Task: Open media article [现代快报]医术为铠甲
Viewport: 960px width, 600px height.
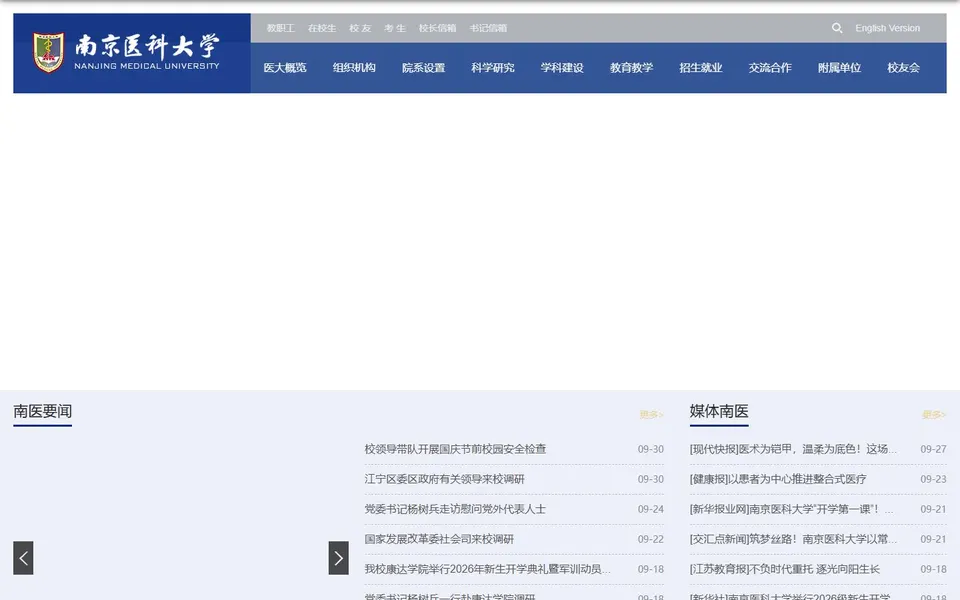Action: (793, 449)
